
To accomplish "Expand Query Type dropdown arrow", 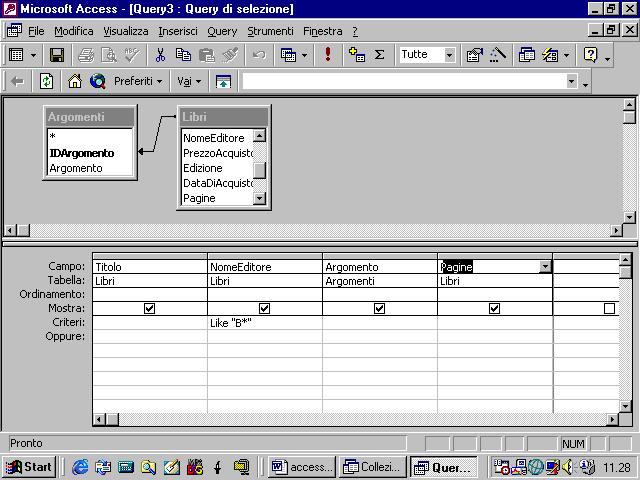I will [304, 55].
